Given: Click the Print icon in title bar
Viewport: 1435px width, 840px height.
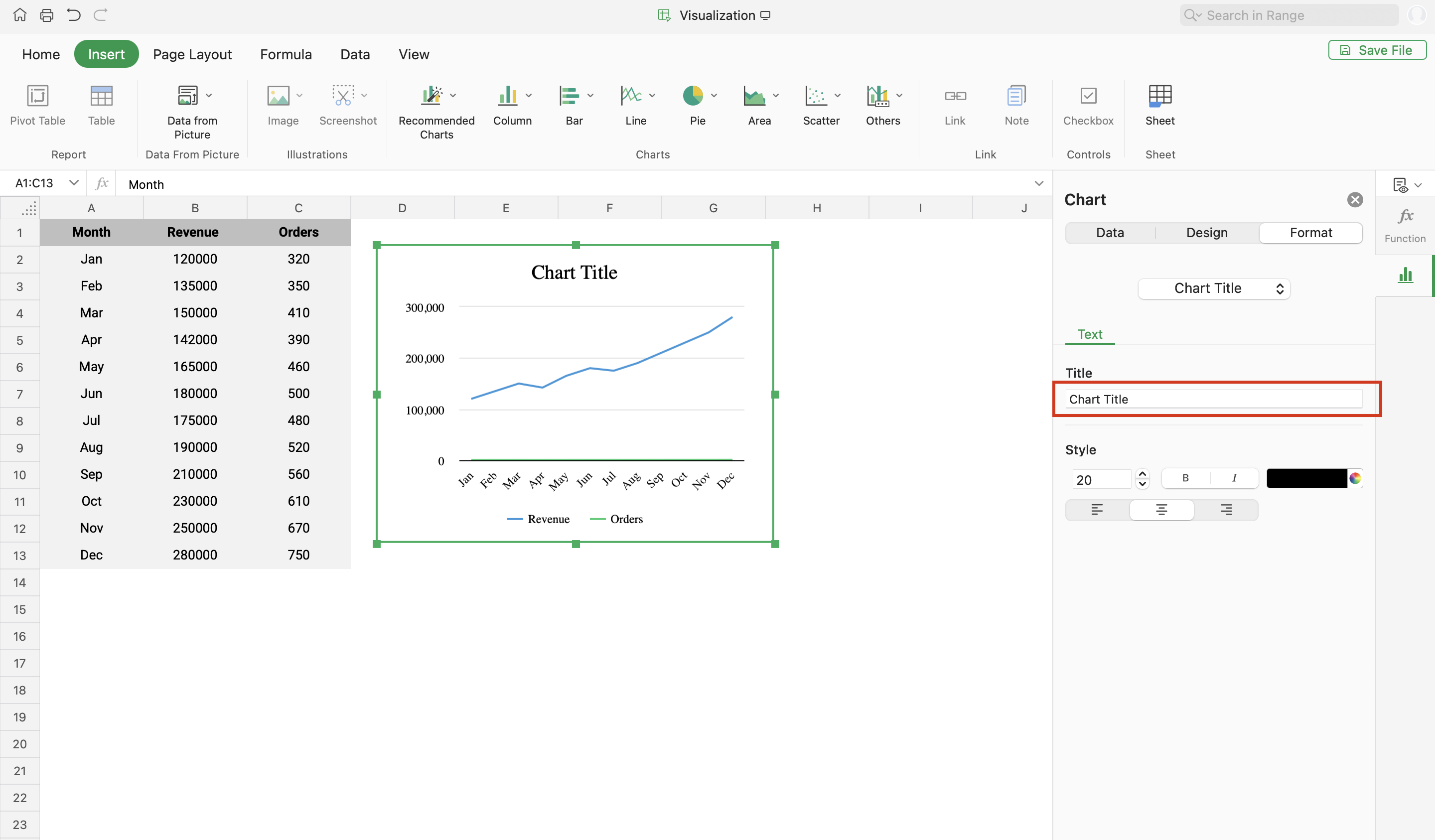Looking at the screenshot, I should click(x=47, y=15).
